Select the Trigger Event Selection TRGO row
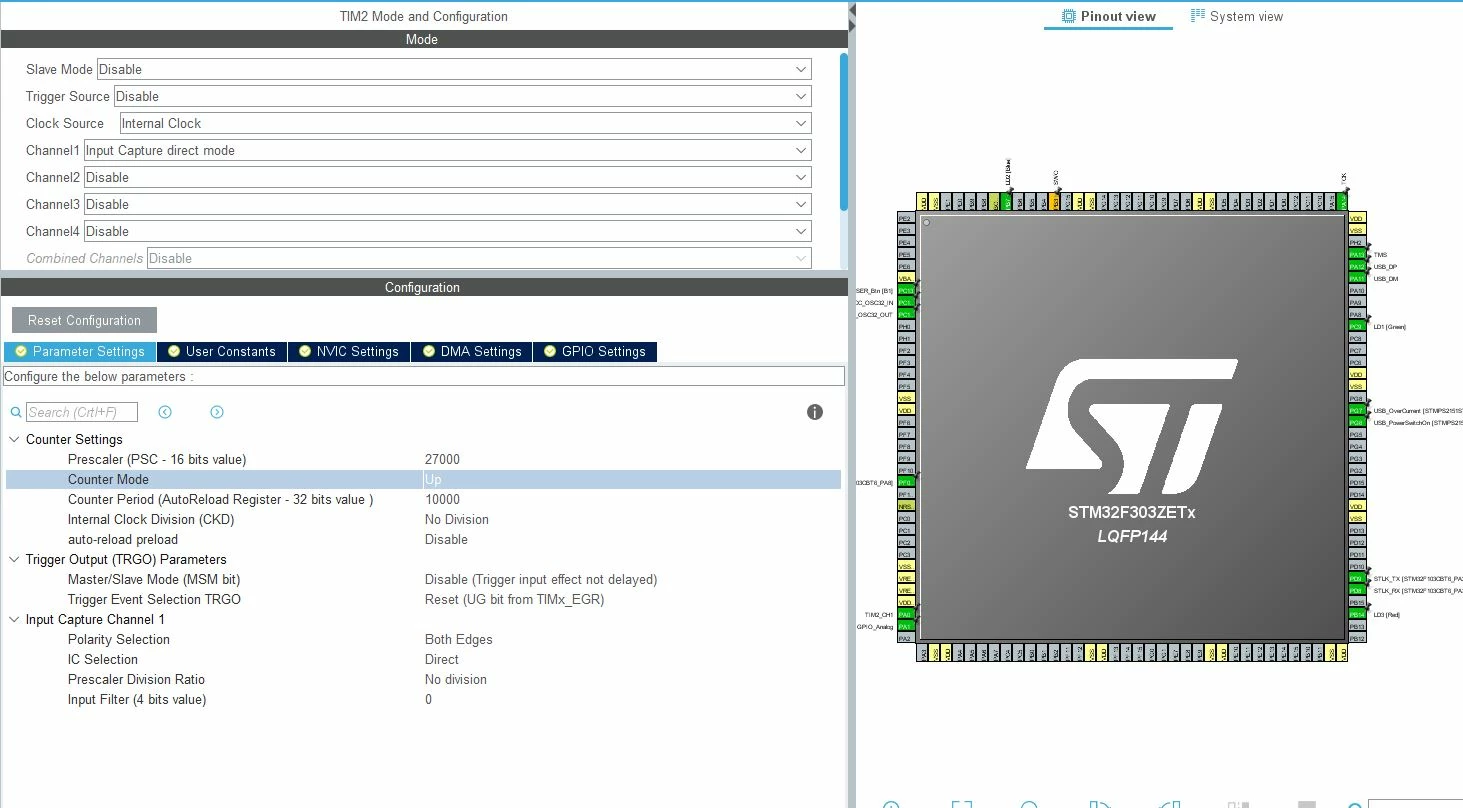The image size is (1463, 808). (x=423, y=599)
